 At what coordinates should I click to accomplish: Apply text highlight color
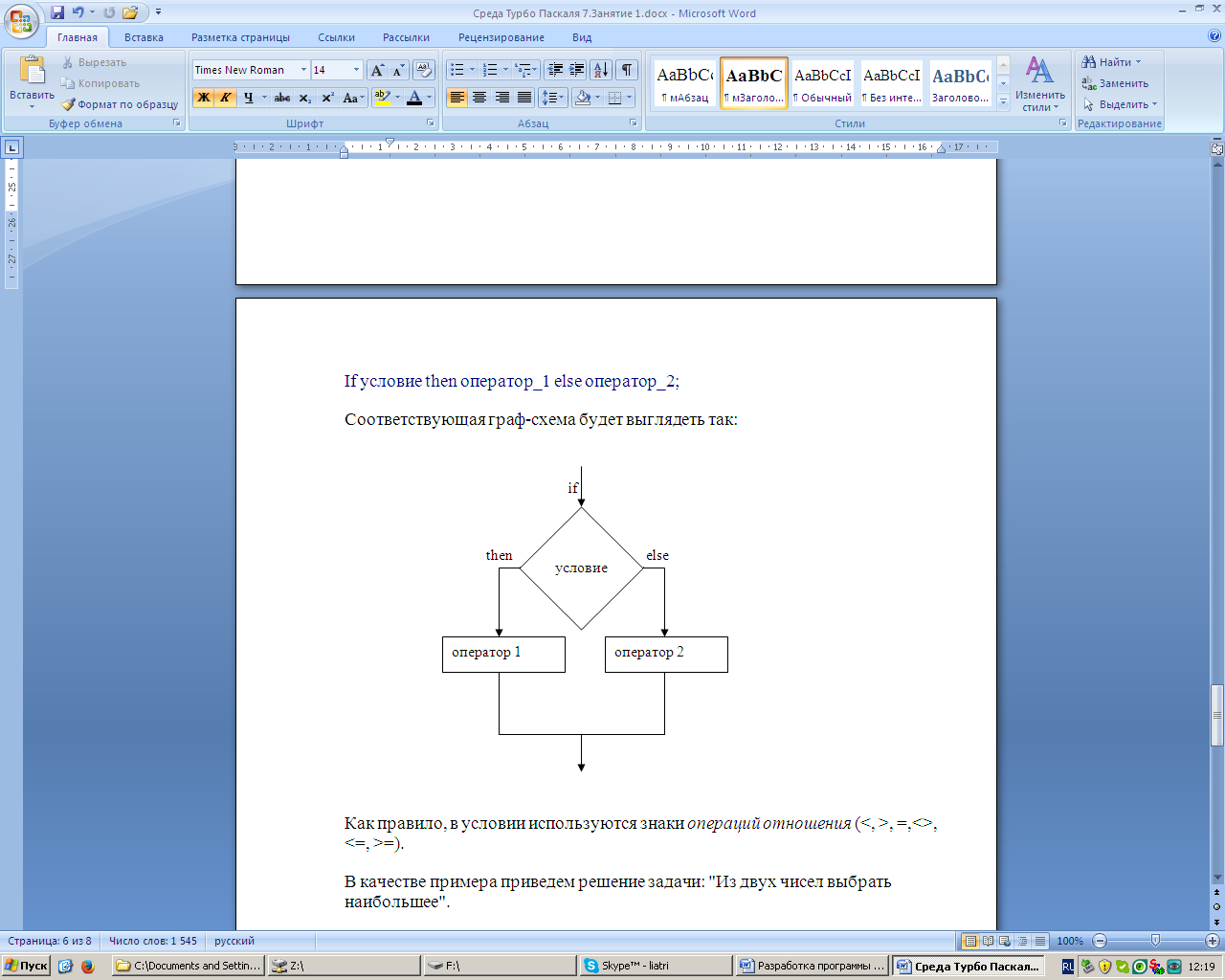point(382,98)
